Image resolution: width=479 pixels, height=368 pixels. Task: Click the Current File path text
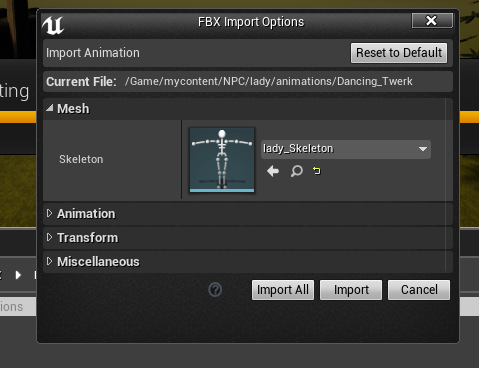point(269,81)
